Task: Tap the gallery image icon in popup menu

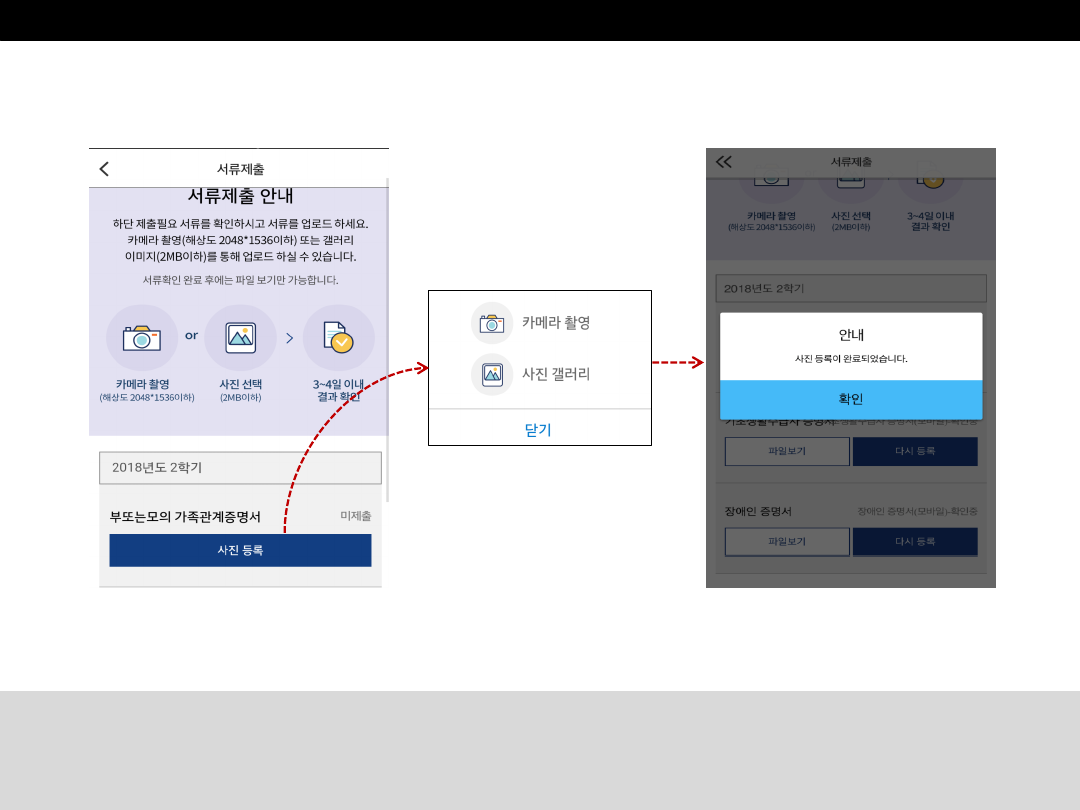Action: click(x=491, y=374)
